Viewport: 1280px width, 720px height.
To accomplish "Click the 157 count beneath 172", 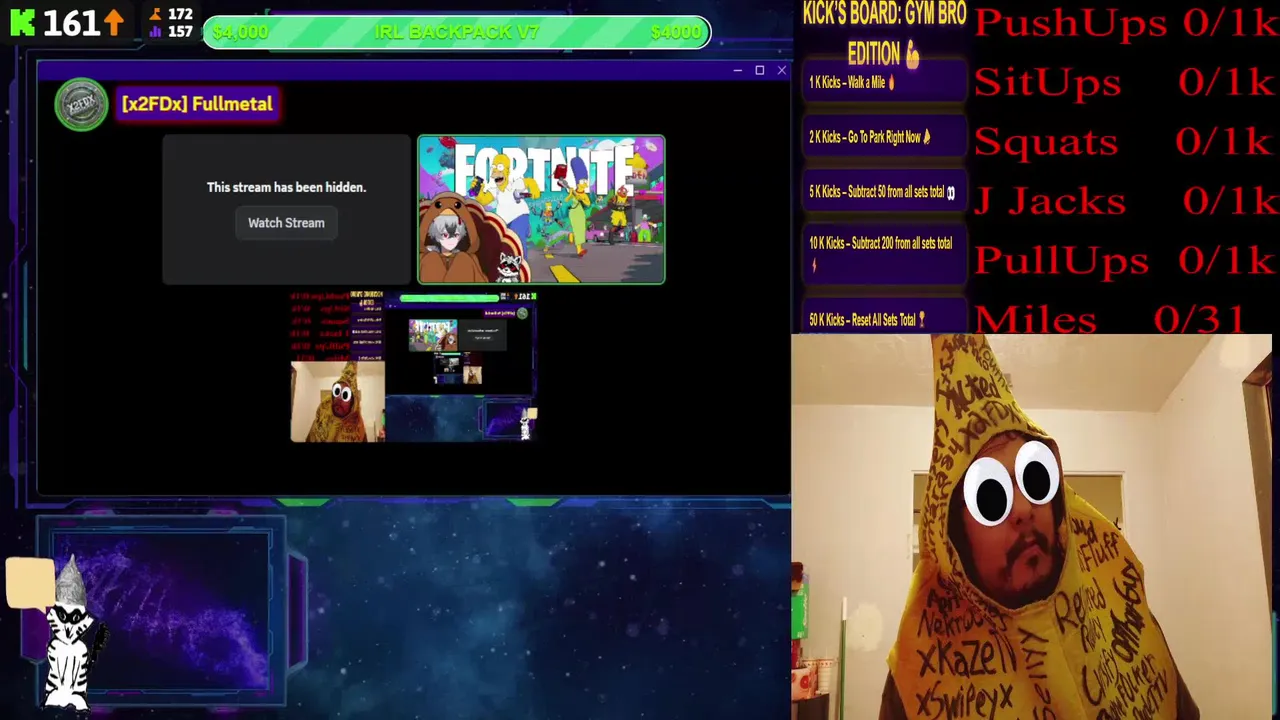I will tap(180, 32).
